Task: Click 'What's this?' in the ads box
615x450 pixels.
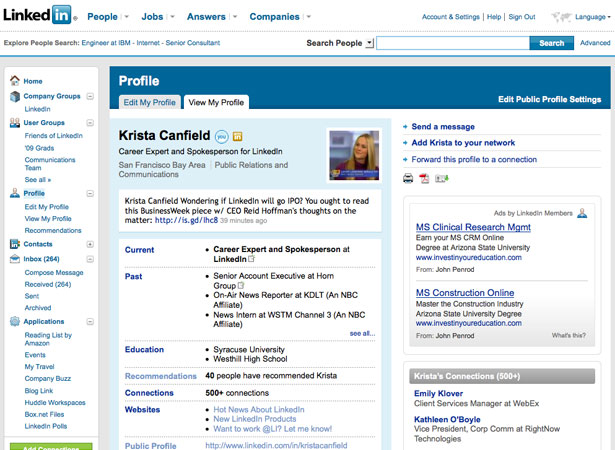Action: [569, 335]
